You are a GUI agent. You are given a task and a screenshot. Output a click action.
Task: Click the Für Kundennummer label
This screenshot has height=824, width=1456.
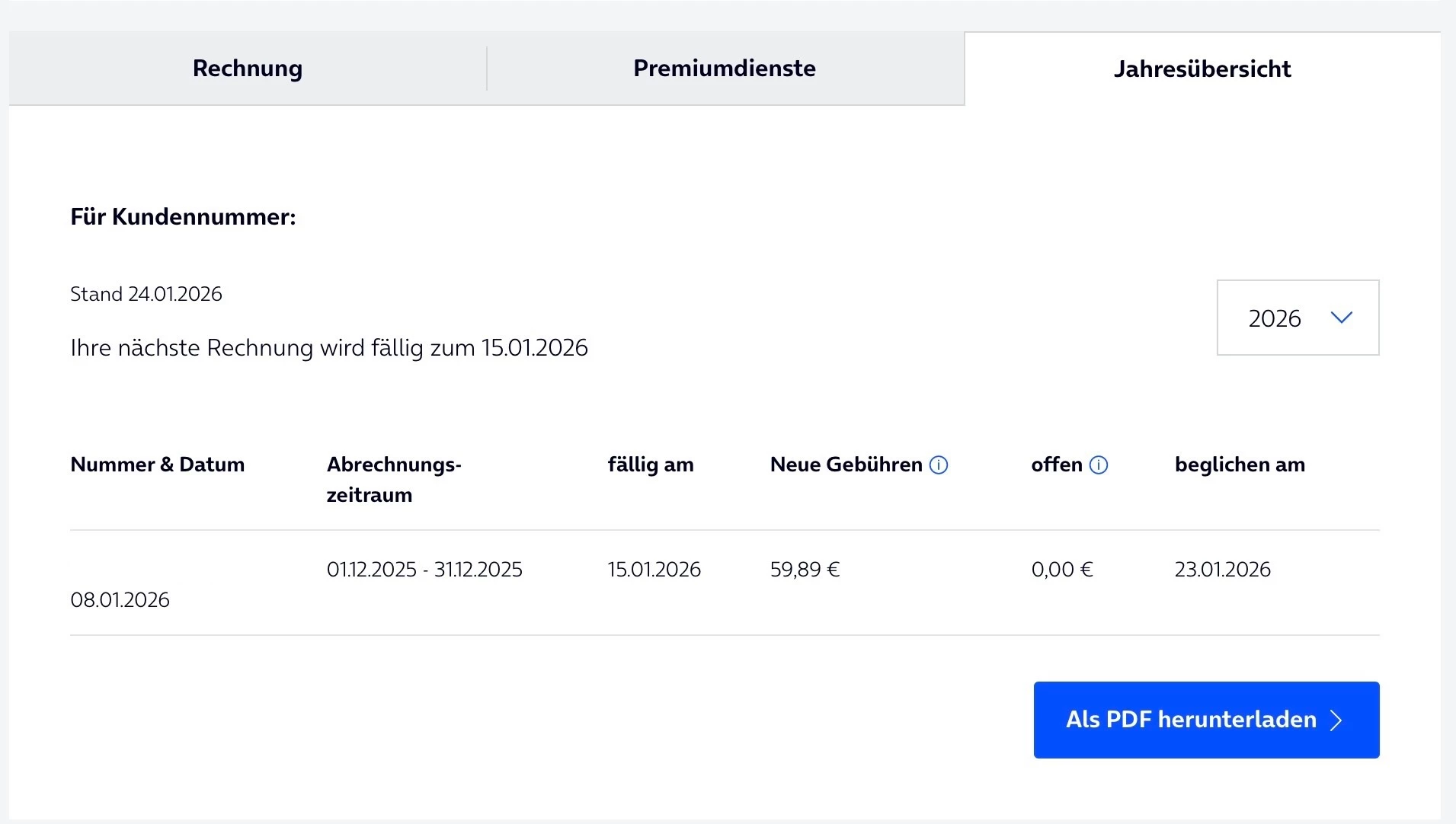183,217
